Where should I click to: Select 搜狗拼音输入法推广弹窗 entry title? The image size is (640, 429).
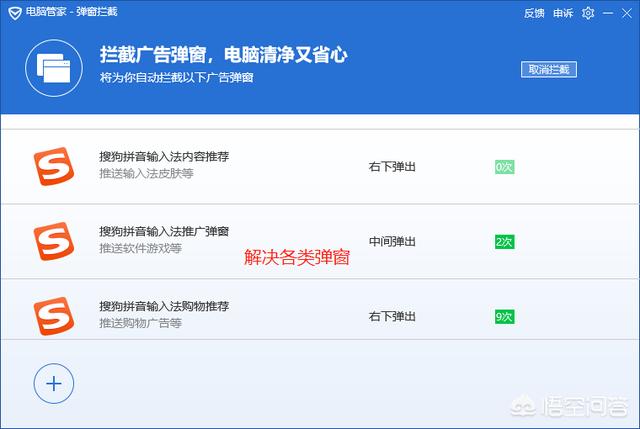[164, 231]
